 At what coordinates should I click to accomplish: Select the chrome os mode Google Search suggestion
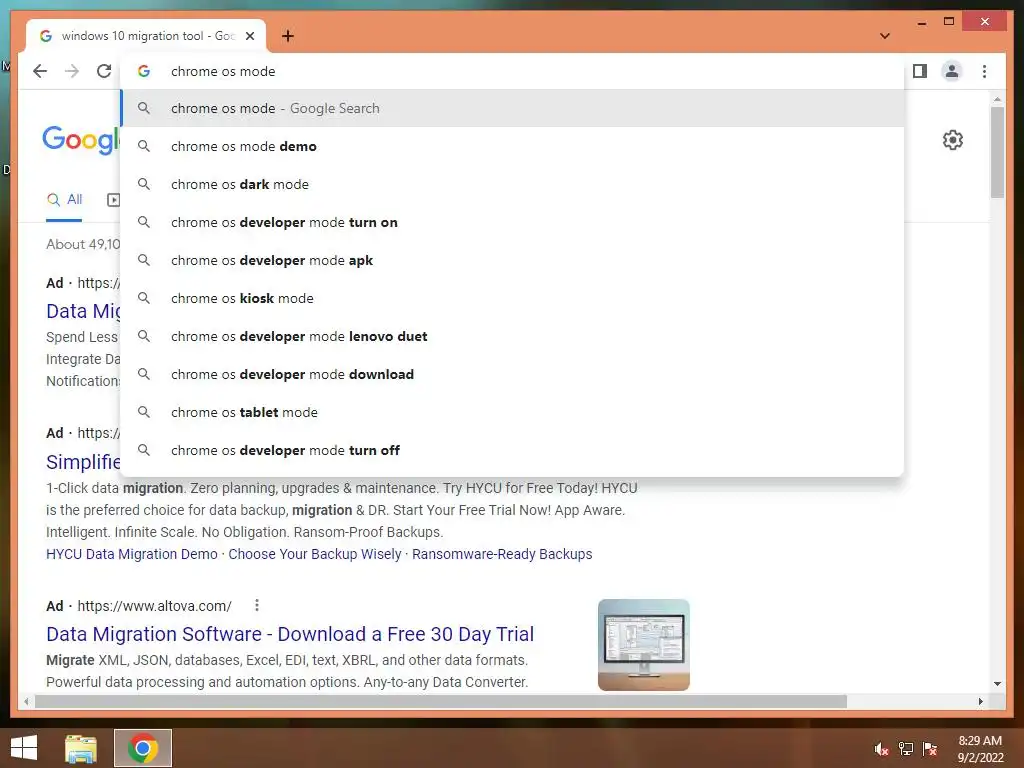pos(513,108)
